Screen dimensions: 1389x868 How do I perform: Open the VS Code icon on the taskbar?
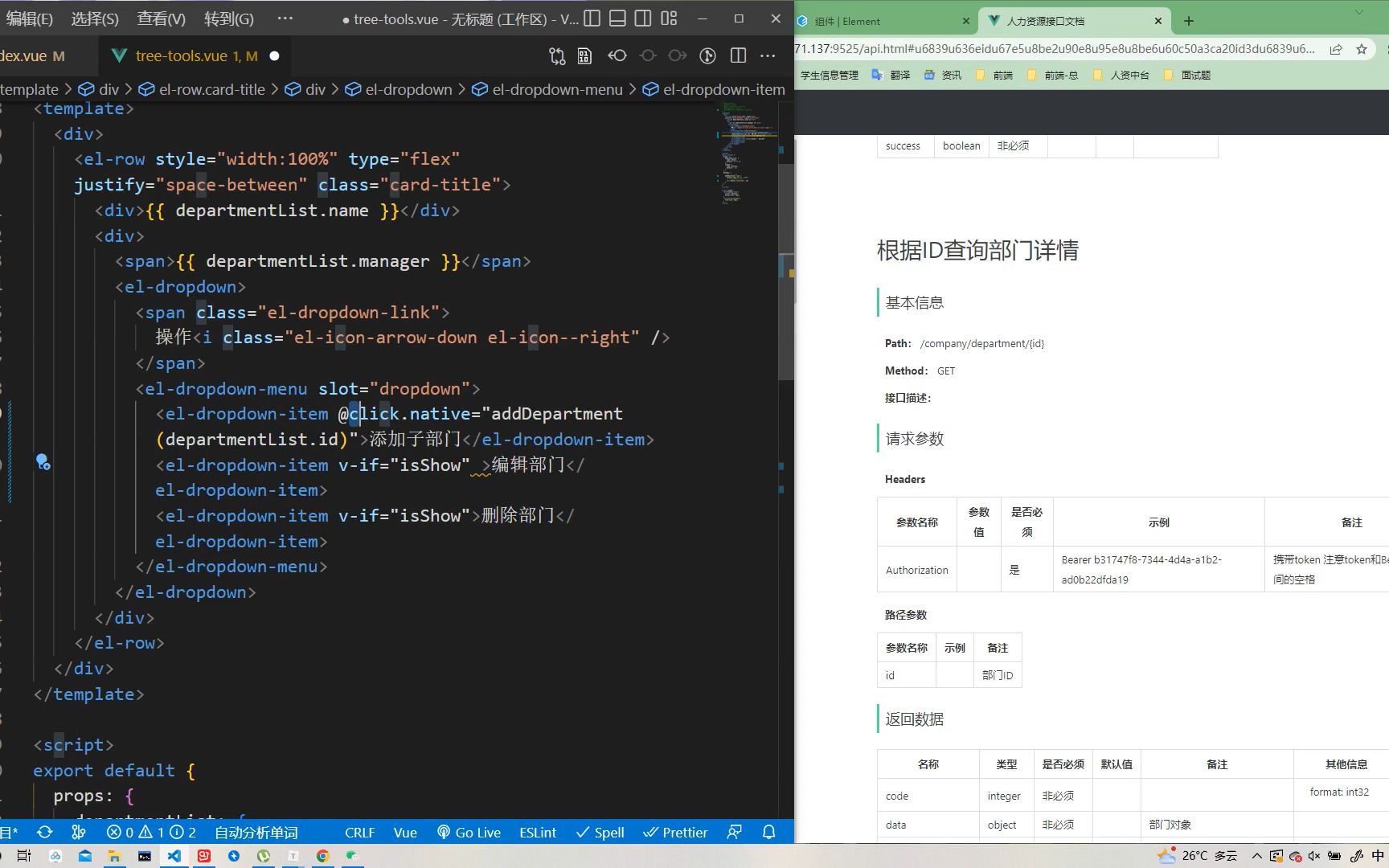pos(174,856)
